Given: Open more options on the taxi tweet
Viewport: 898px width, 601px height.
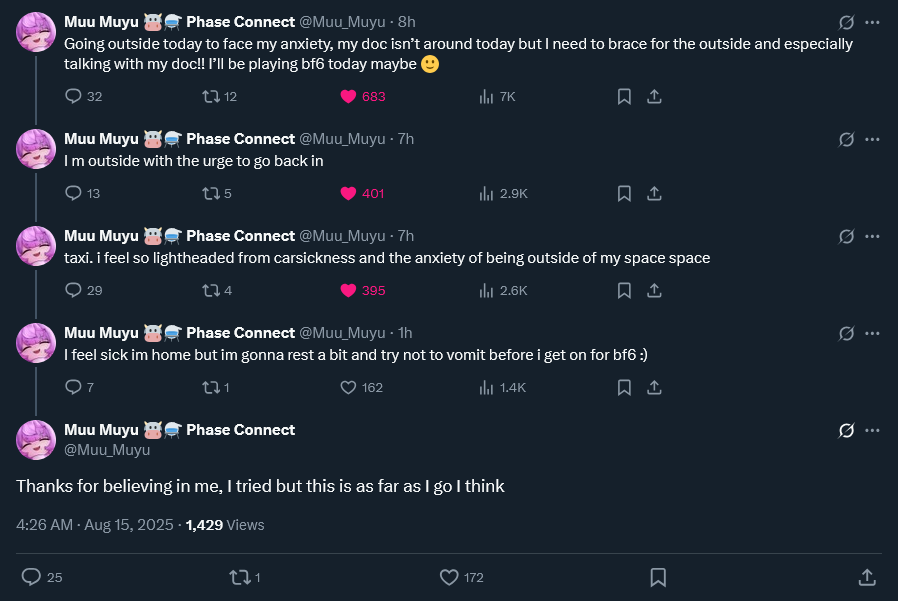Looking at the screenshot, I should click(872, 237).
